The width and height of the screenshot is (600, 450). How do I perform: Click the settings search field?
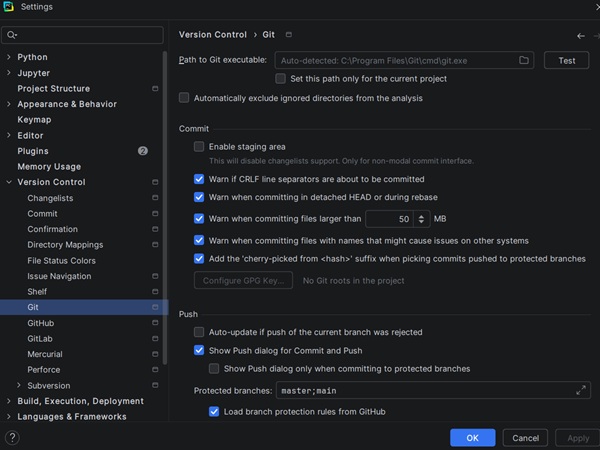(88, 36)
